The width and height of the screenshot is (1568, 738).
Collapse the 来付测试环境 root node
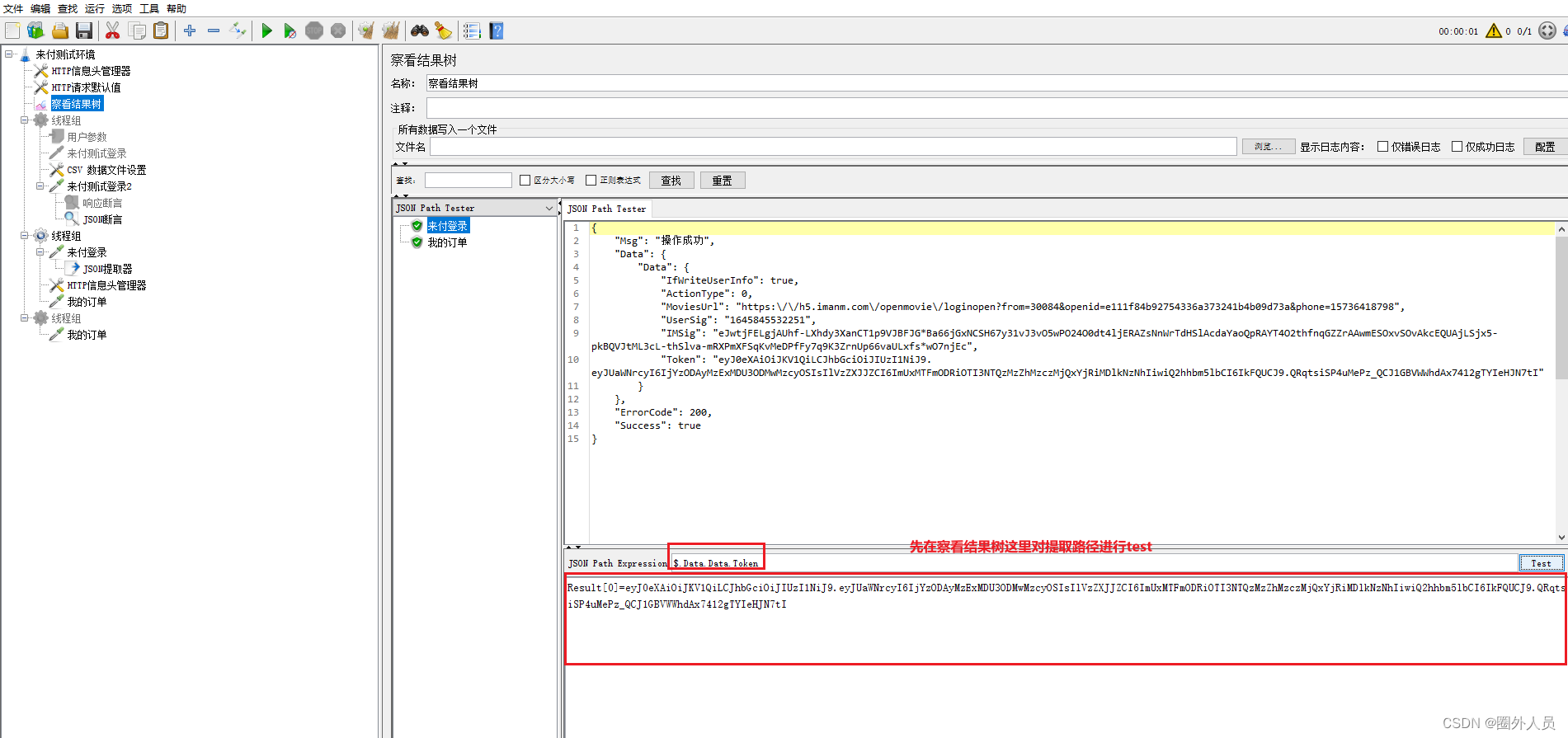tap(9, 54)
